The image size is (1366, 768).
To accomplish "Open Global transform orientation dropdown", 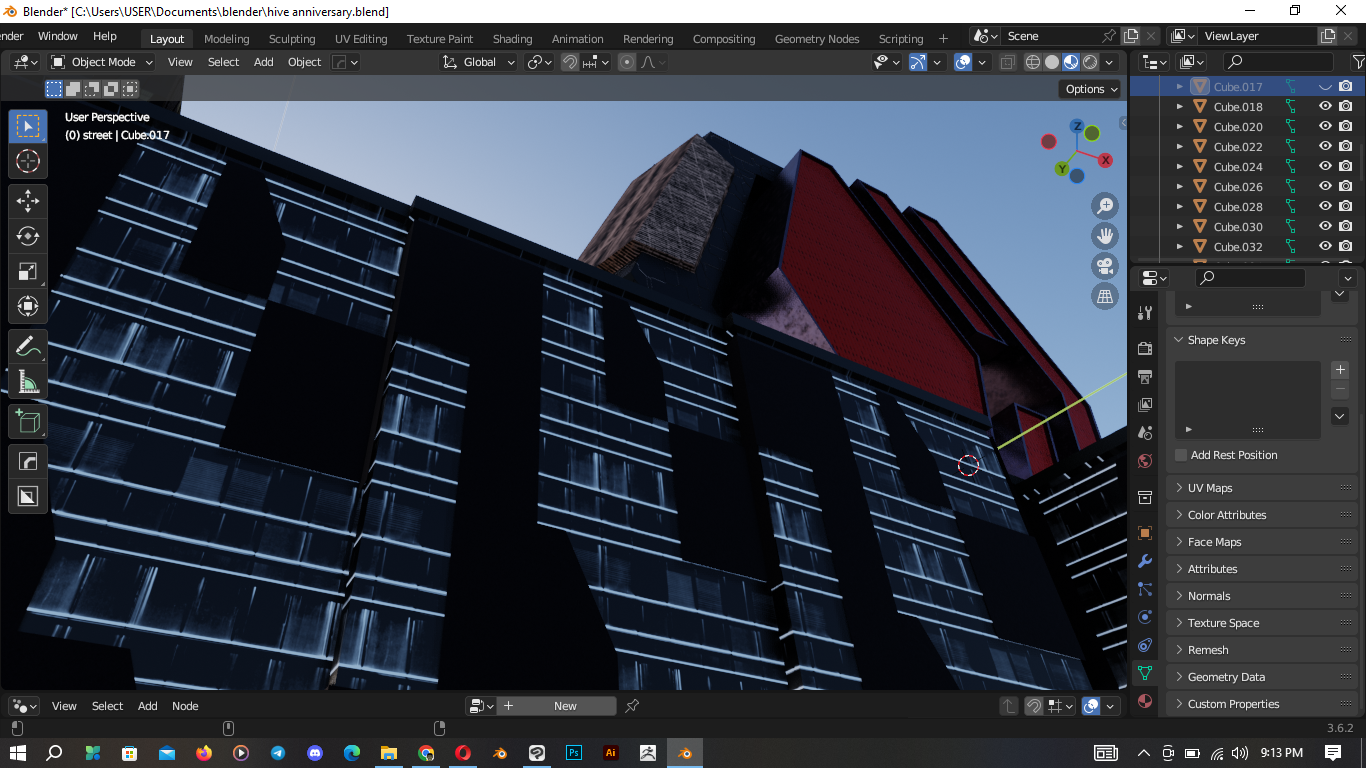I will pyautogui.click(x=479, y=62).
